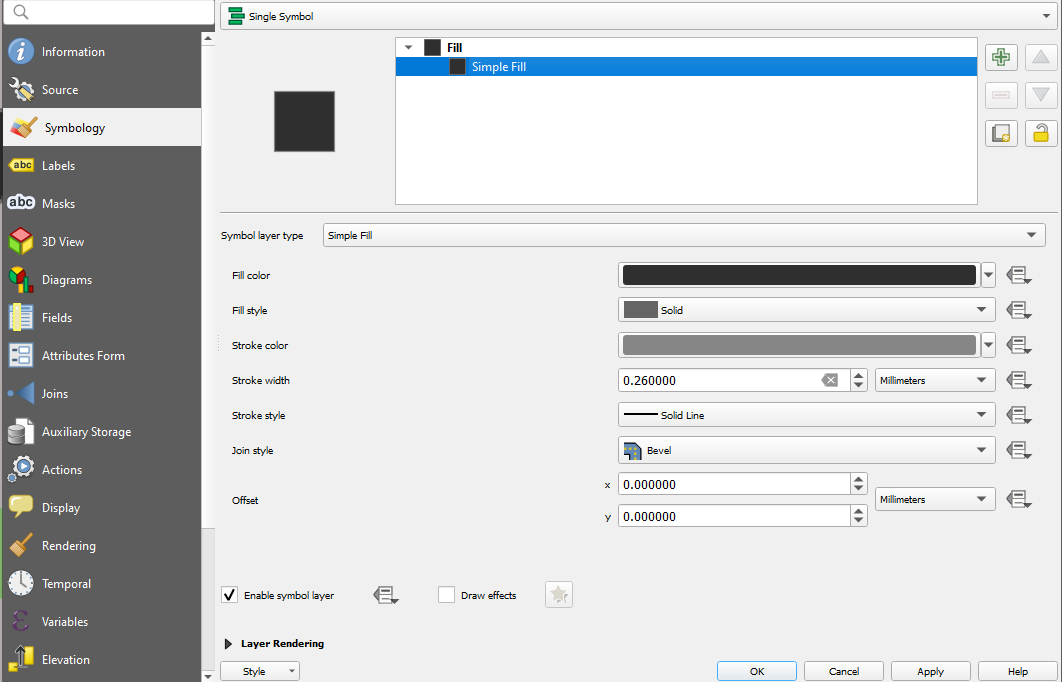
Task: Open data-defined override for Fill style
Action: pyautogui.click(x=1019, y=310)
